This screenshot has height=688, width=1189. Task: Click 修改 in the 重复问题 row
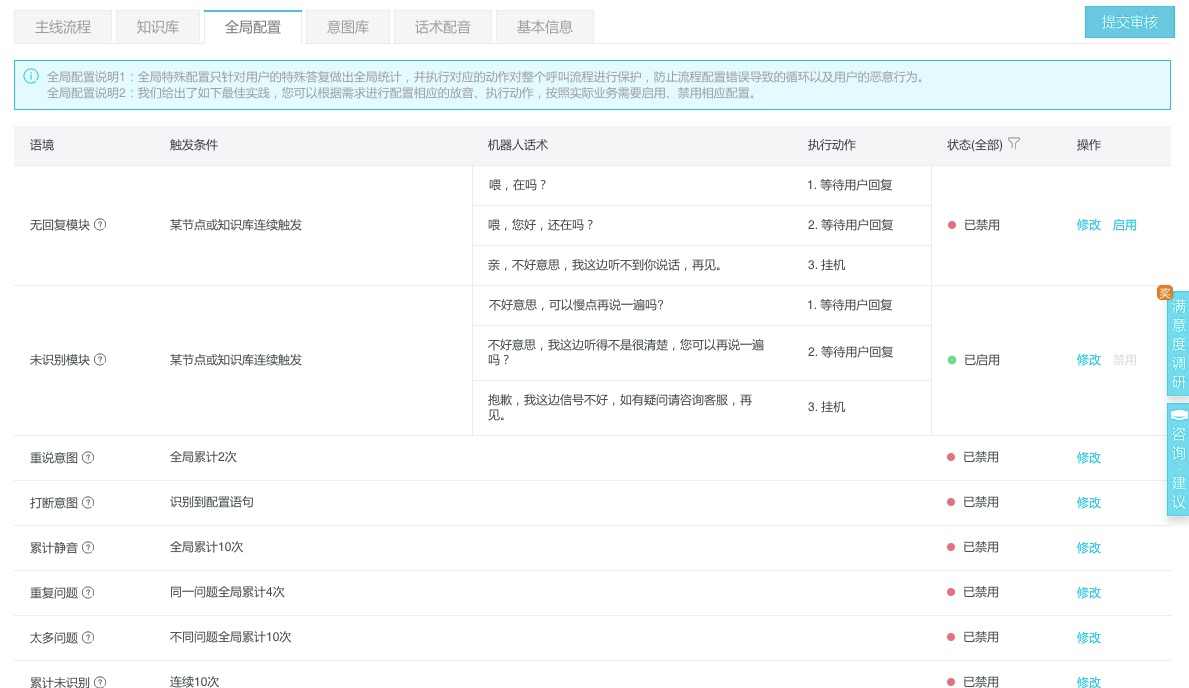coord(1088,592)
